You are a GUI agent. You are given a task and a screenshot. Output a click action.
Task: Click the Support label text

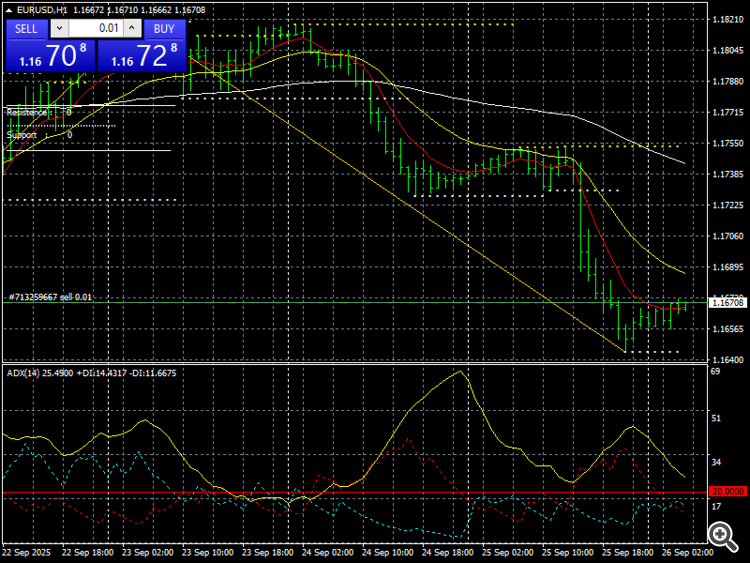point(22,135)
